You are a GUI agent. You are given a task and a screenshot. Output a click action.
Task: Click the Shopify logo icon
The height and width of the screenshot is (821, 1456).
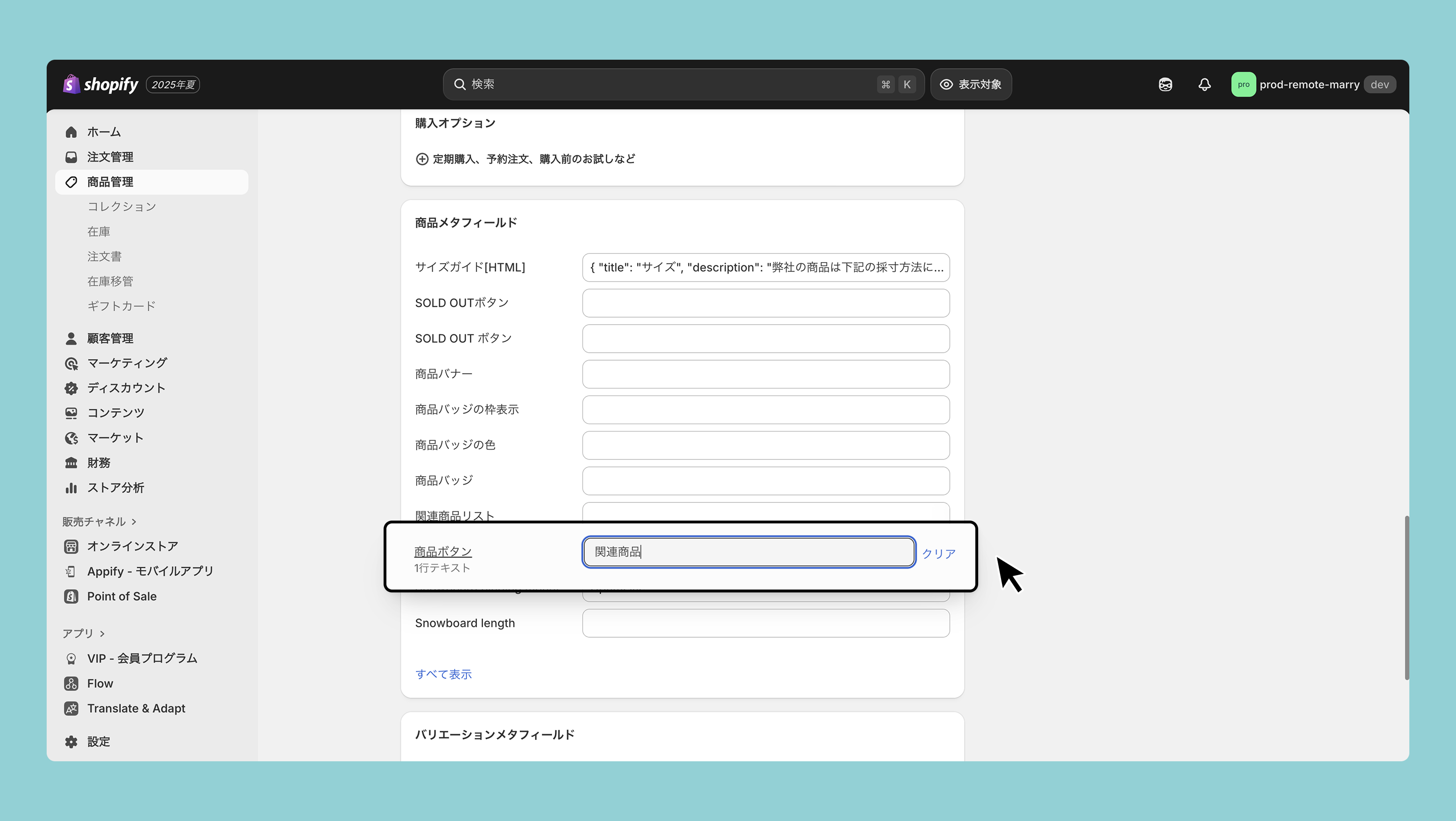click(71, 84)
